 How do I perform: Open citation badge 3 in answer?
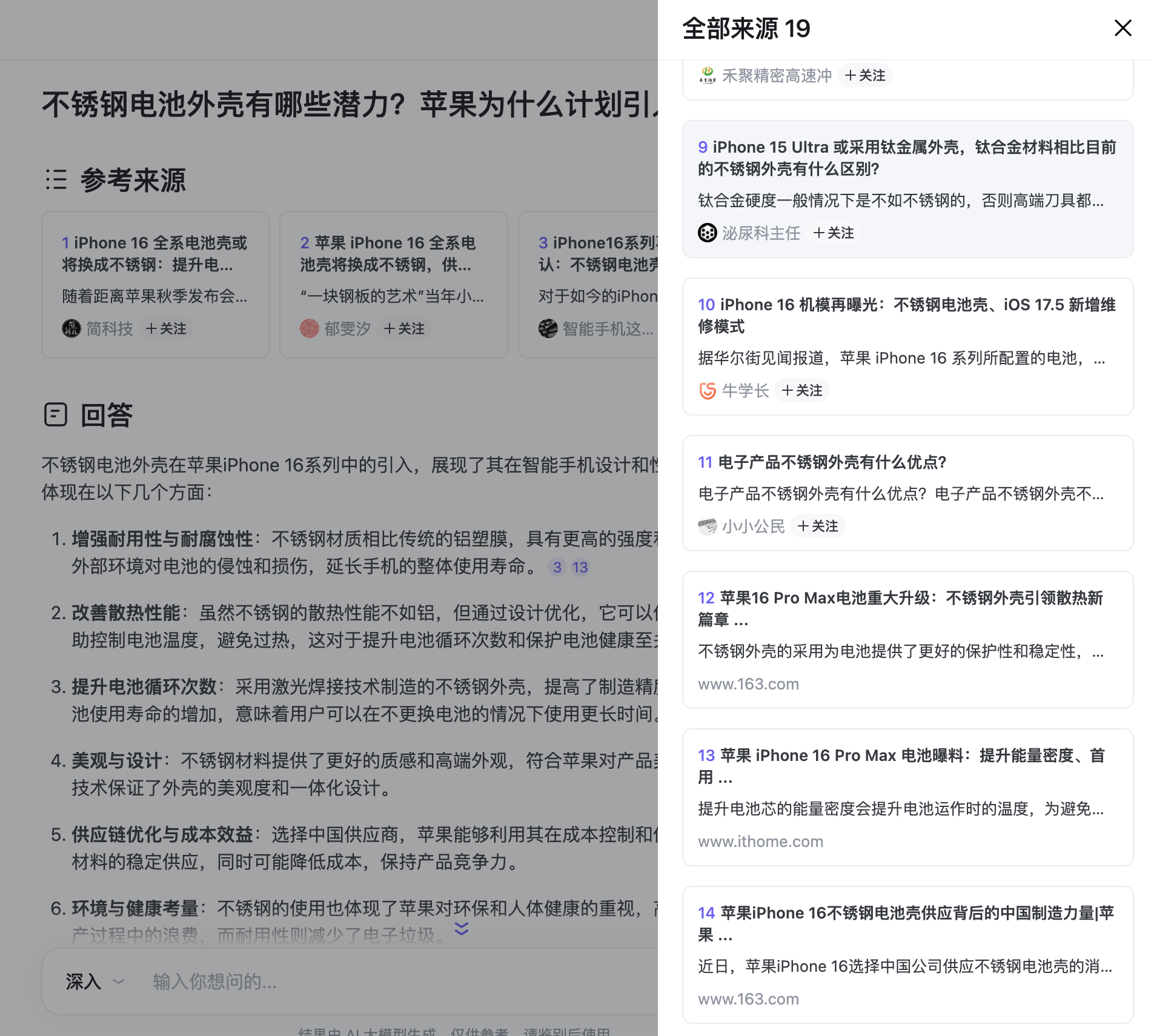tap(557, 567)
